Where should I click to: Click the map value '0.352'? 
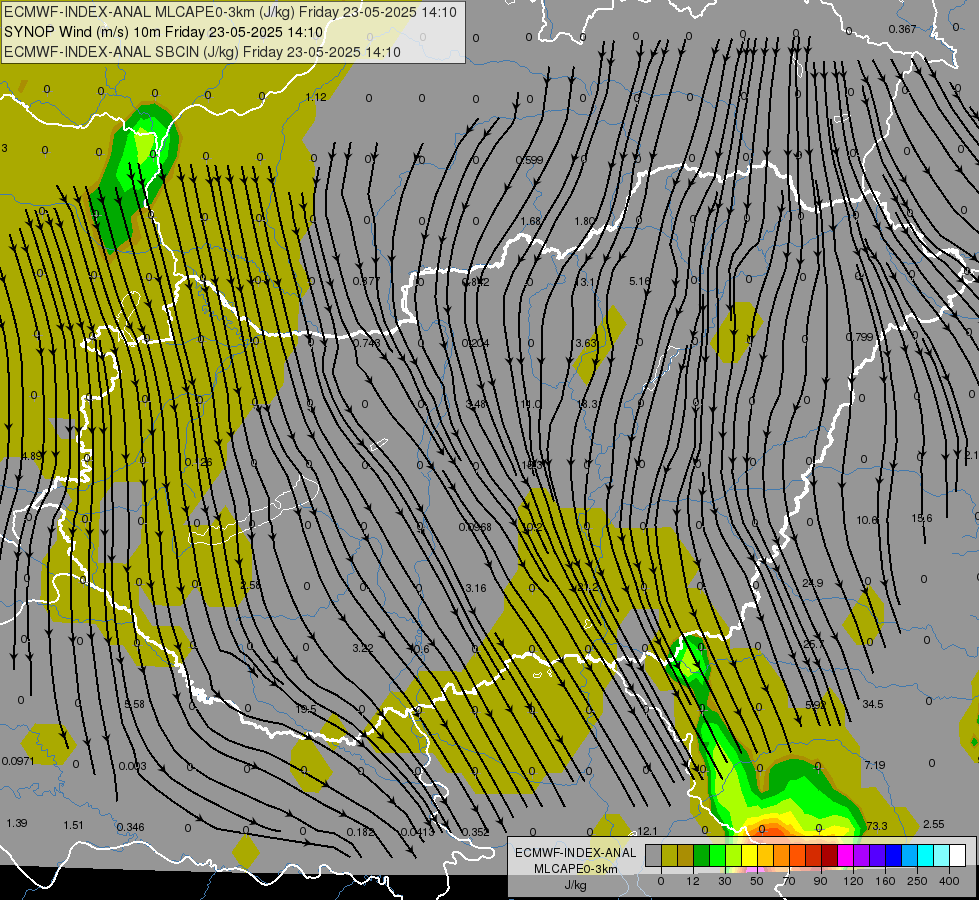click(x=475, y=832)
